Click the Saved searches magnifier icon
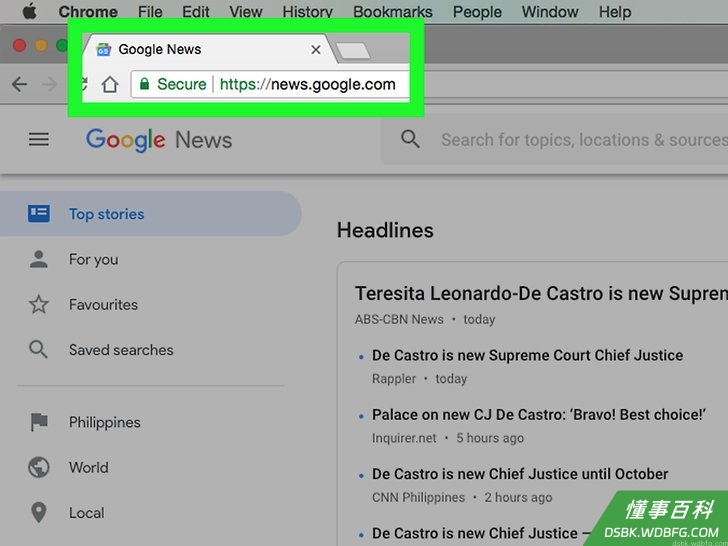 click(x=39, y=350)
